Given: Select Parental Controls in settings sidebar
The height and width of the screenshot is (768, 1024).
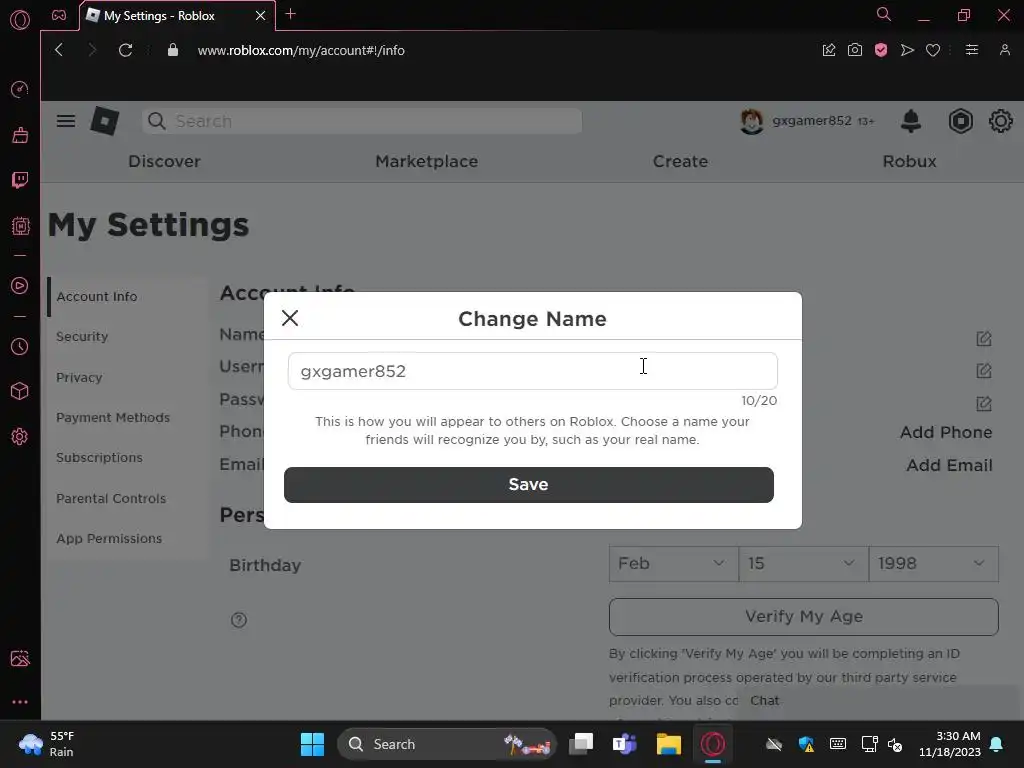Looking at the screenshot, I should pyautogui.click(x=128, y=498).
